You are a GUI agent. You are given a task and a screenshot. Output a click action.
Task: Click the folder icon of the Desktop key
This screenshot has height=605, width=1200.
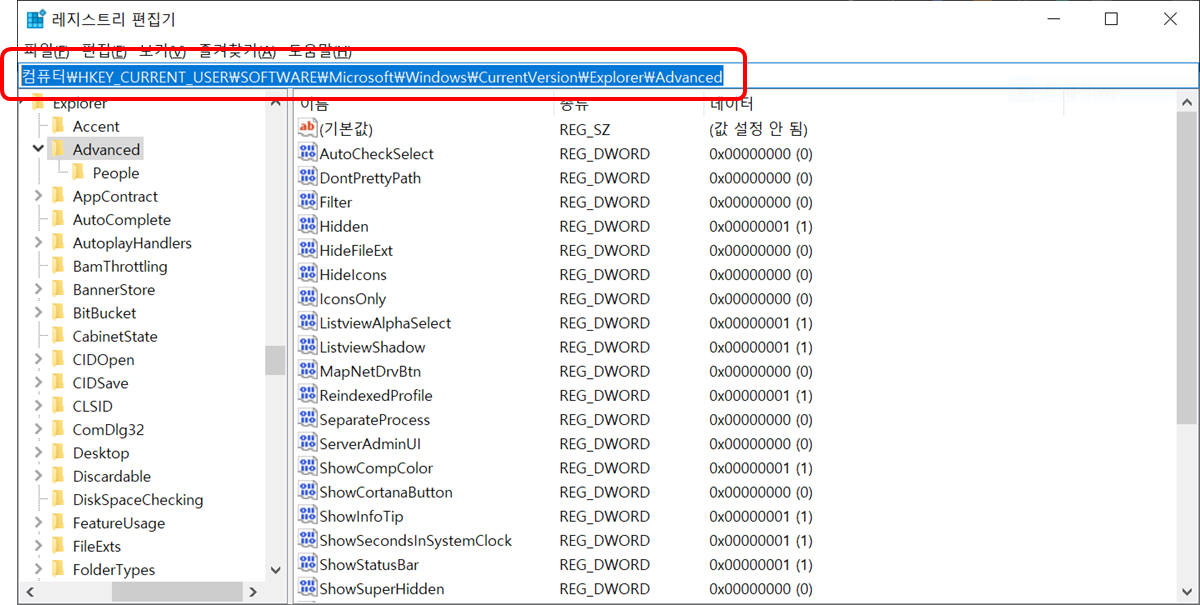coord(58,452)
